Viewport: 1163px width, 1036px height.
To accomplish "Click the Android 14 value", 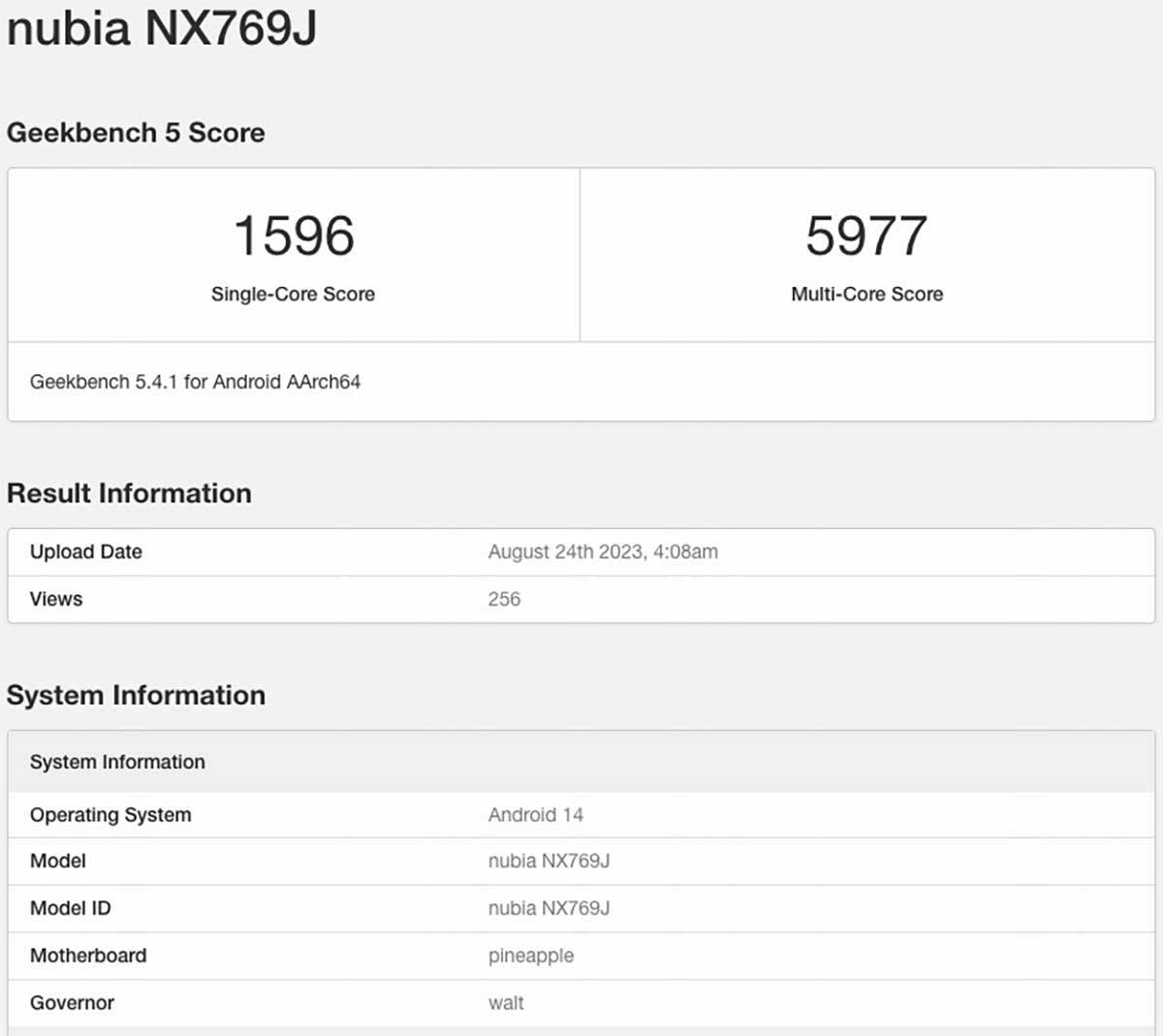I will pyautogui.click(x=535, y=815).
